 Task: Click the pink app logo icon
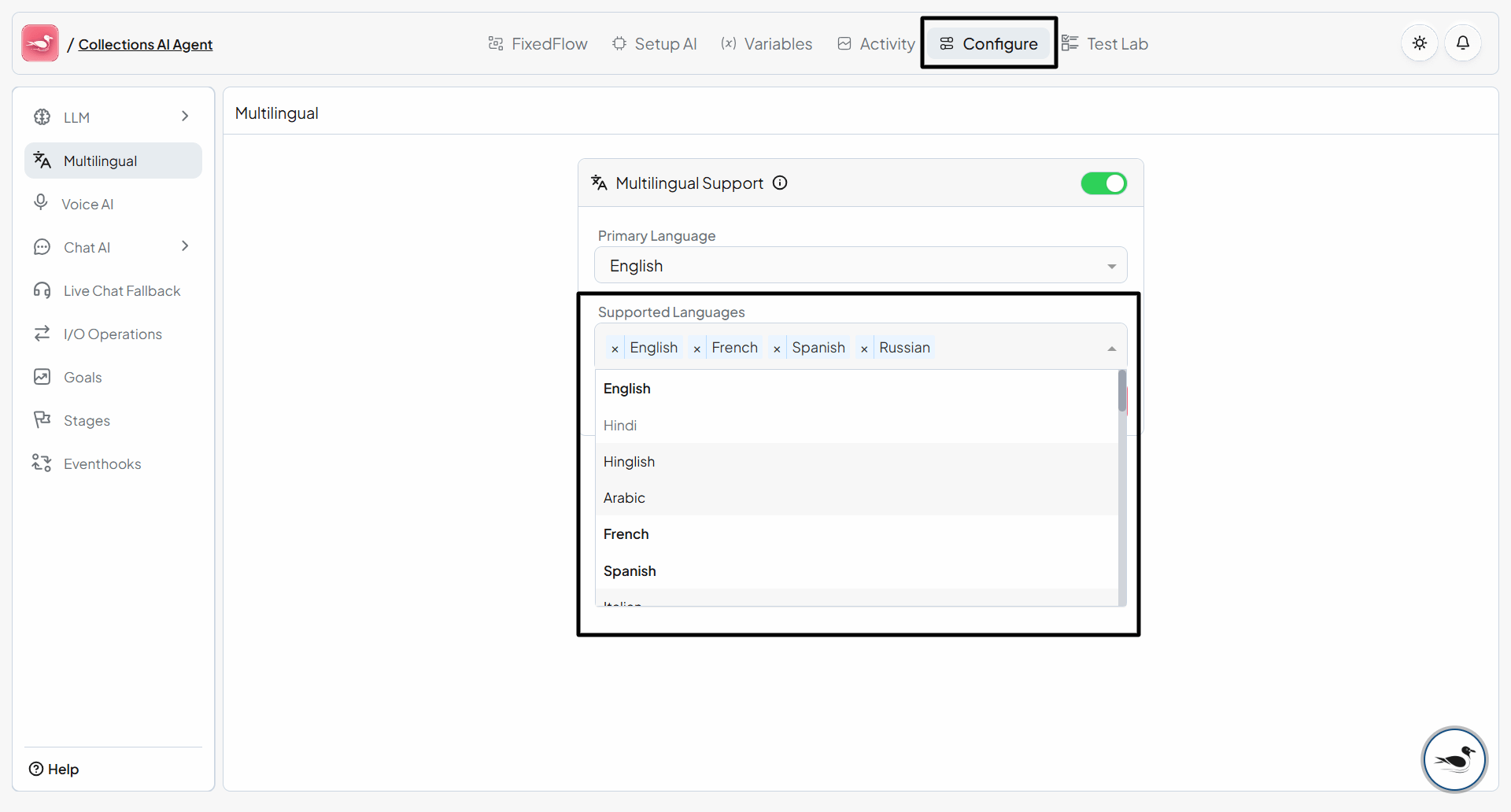pyautogui.click(x=40, y=43)
